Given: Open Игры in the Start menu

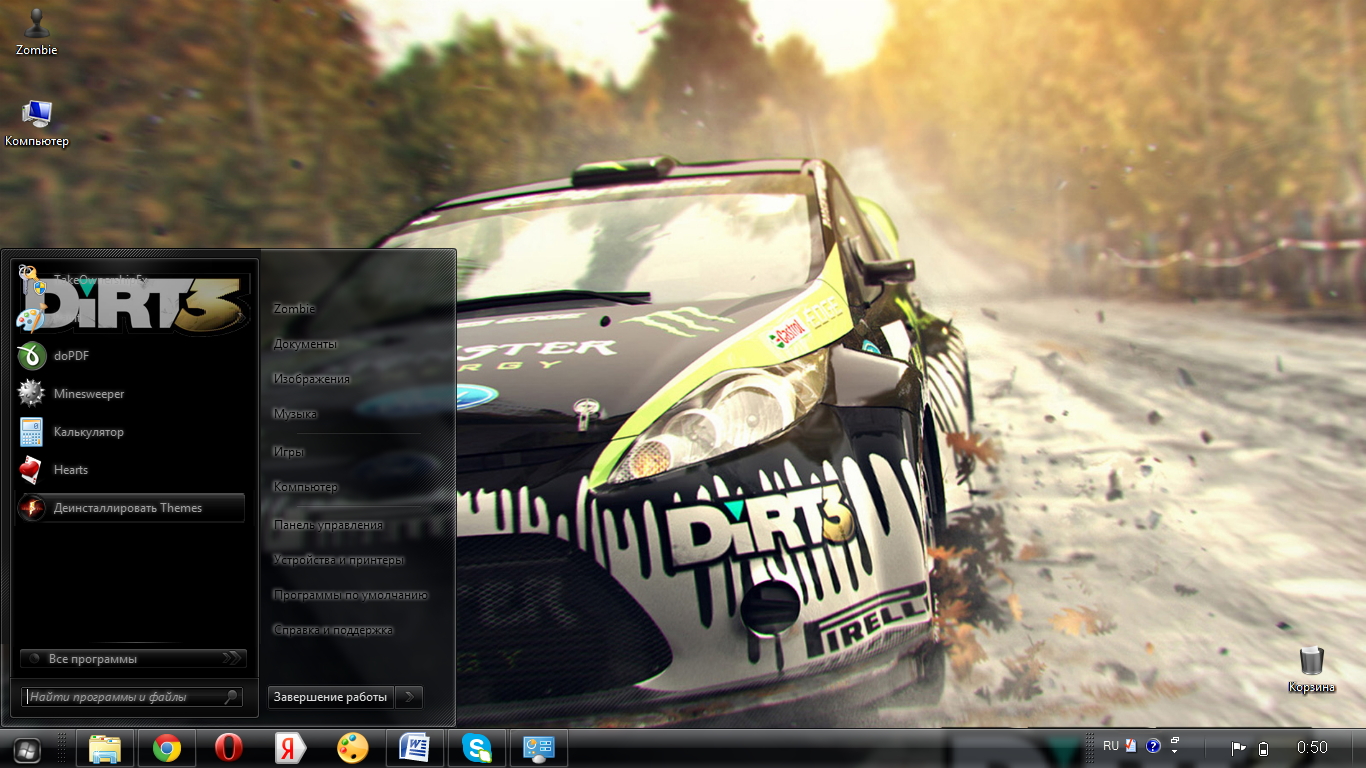Looking at the screenshot, I should (288, 452).
